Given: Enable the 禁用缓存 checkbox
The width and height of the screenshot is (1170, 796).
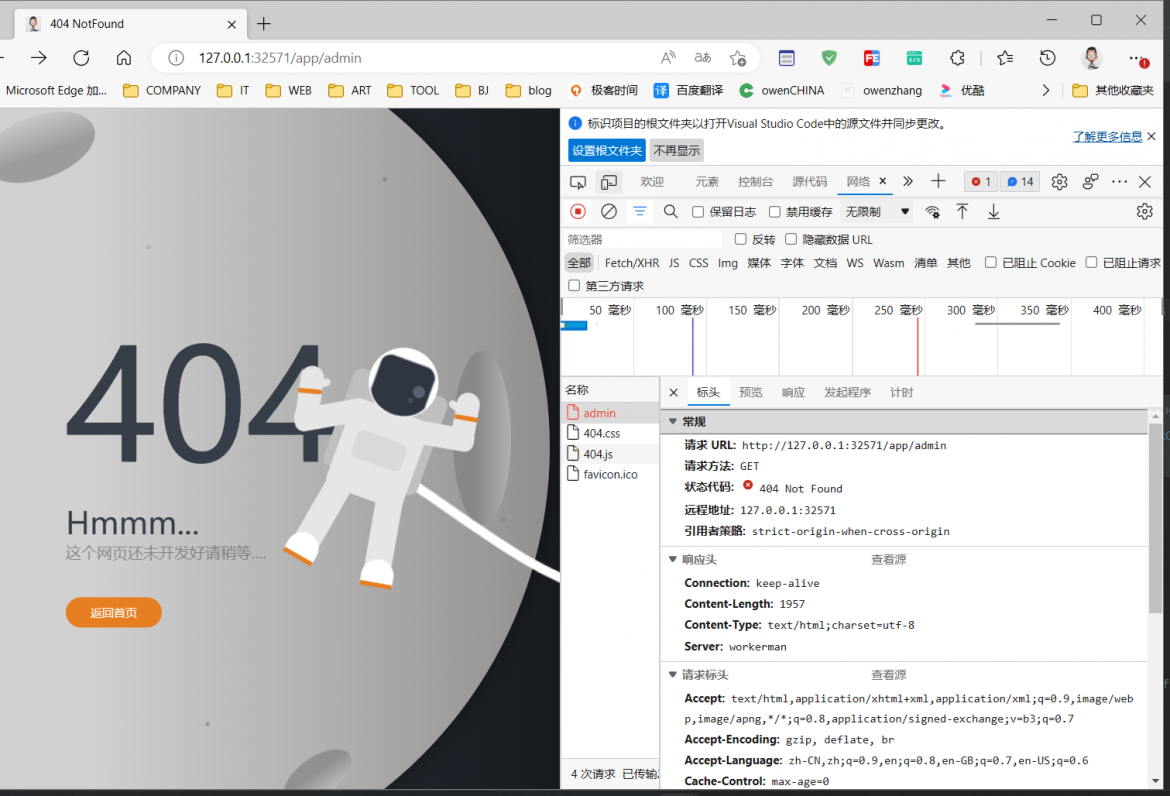Looking at the screenshot, I should [775, 212].
